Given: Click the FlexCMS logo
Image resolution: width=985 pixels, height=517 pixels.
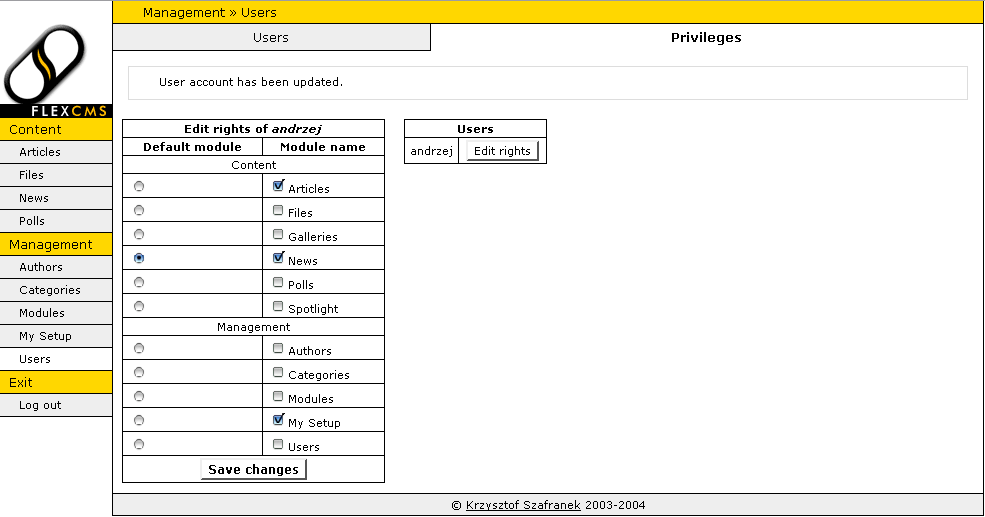Looking at the screenshot, I should point(56,70).
